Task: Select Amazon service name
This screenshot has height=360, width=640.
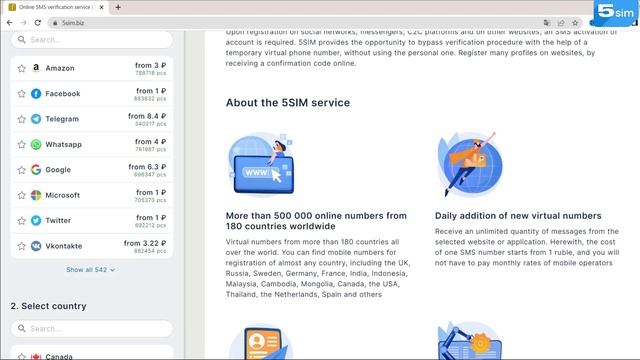Action: pyautogui.click(x=60, y=68)
